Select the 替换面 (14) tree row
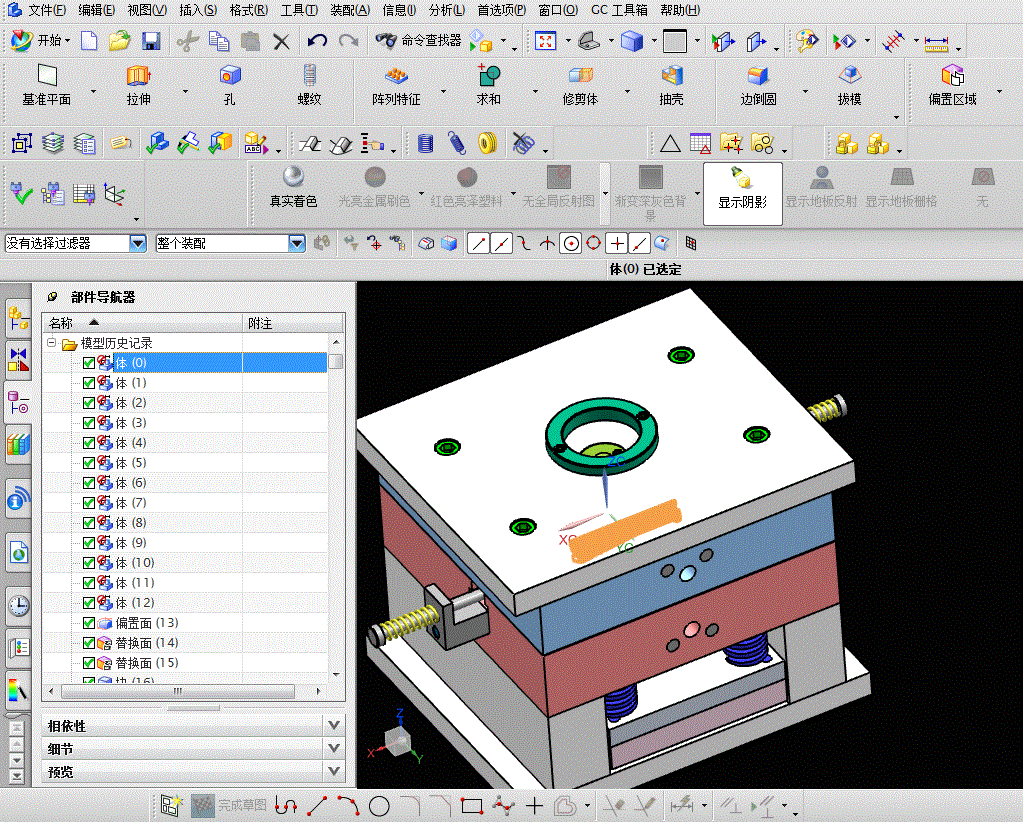Image resolution: width=1023 pixels, height=822 pixels. coord(185,643)
